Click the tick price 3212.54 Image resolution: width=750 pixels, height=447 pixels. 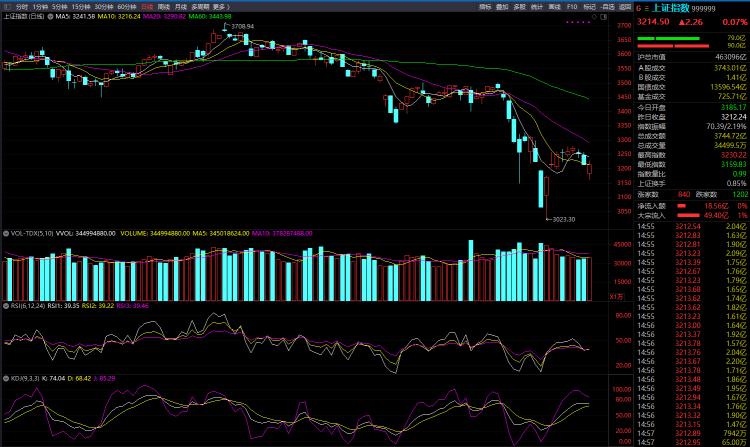[x=687, y=226]
